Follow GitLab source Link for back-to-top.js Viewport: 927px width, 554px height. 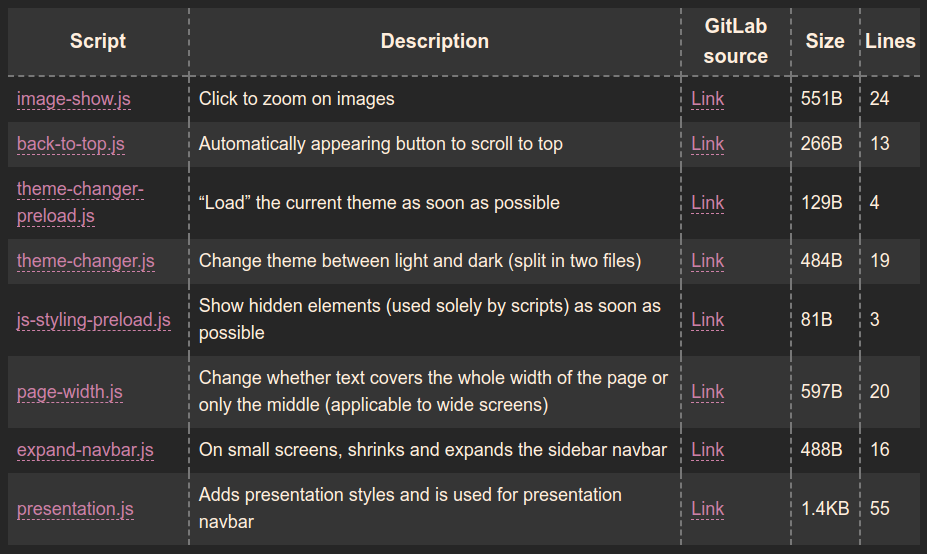point(708,144)
